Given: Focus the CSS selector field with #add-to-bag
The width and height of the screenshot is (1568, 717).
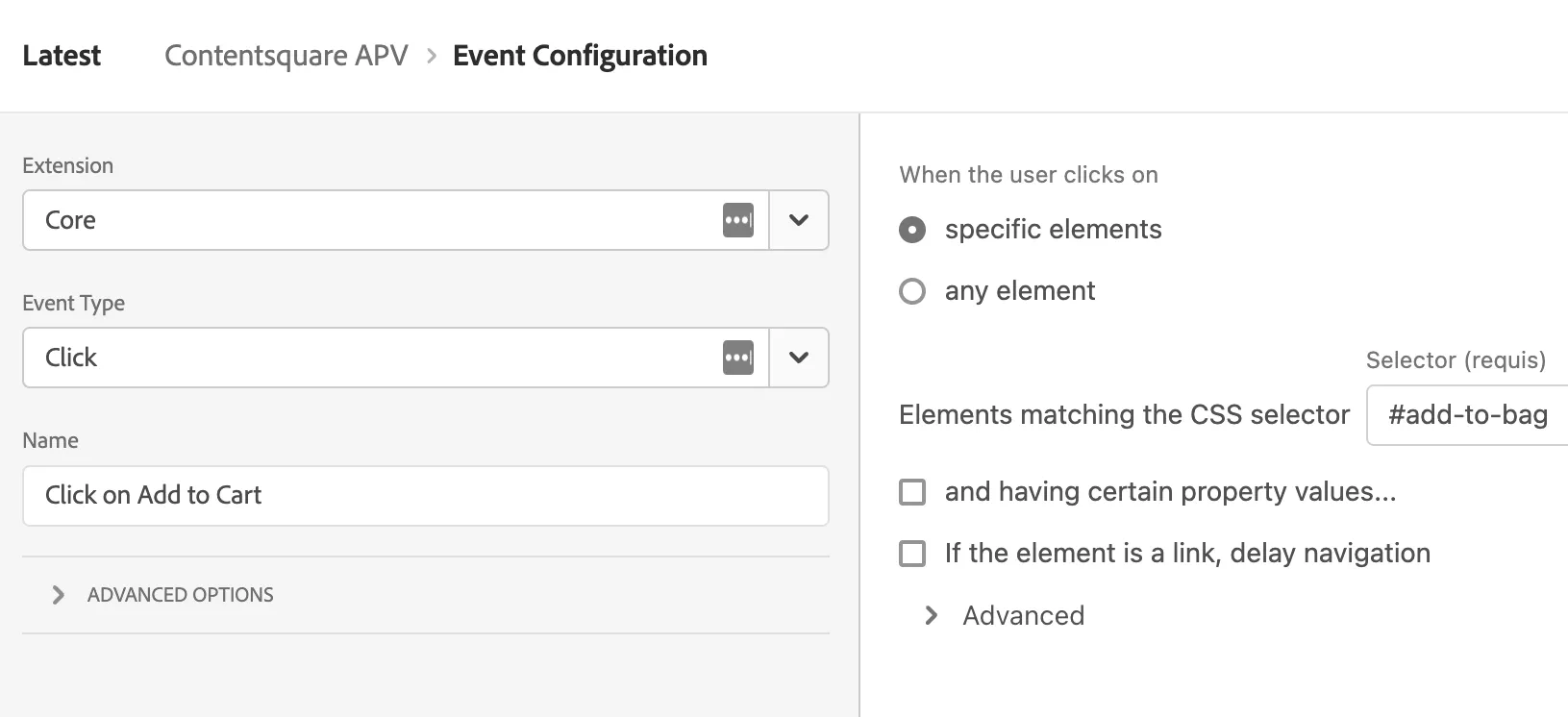Looking at the screenshot, I should coord(1467,415).
